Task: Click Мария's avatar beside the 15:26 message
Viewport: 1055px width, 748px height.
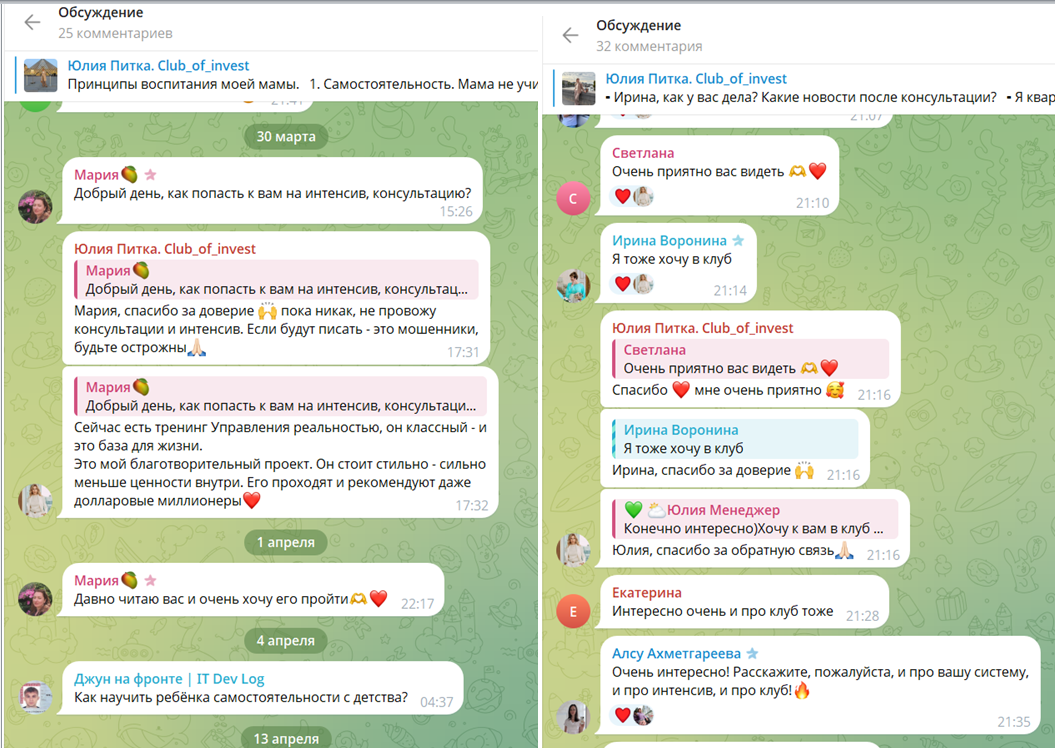Action: point(35,207)
